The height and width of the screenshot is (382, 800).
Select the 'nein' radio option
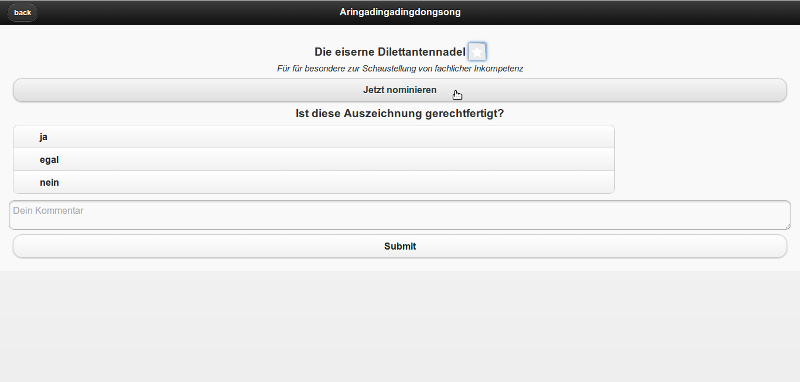coord(314,182)
